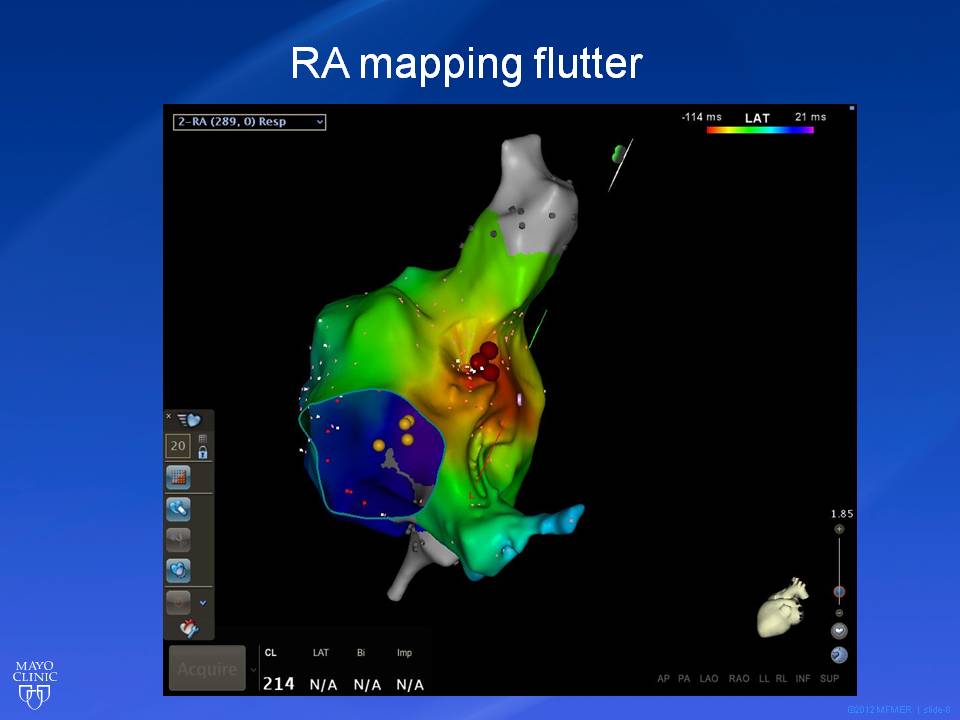Open the heart wrench settings icon

pyautogui.click(x=188, y=629)
